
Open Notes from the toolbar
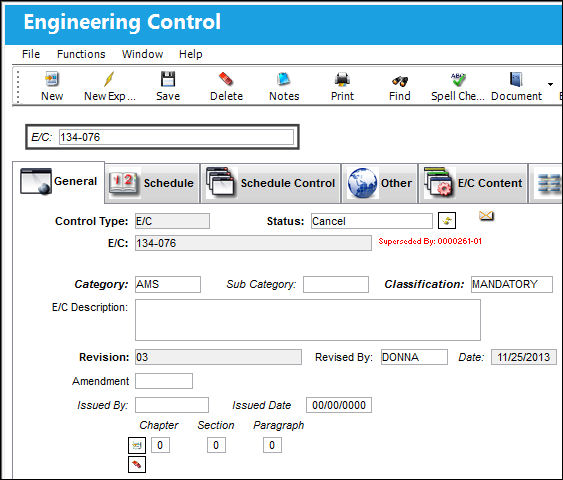pos(284,86)
